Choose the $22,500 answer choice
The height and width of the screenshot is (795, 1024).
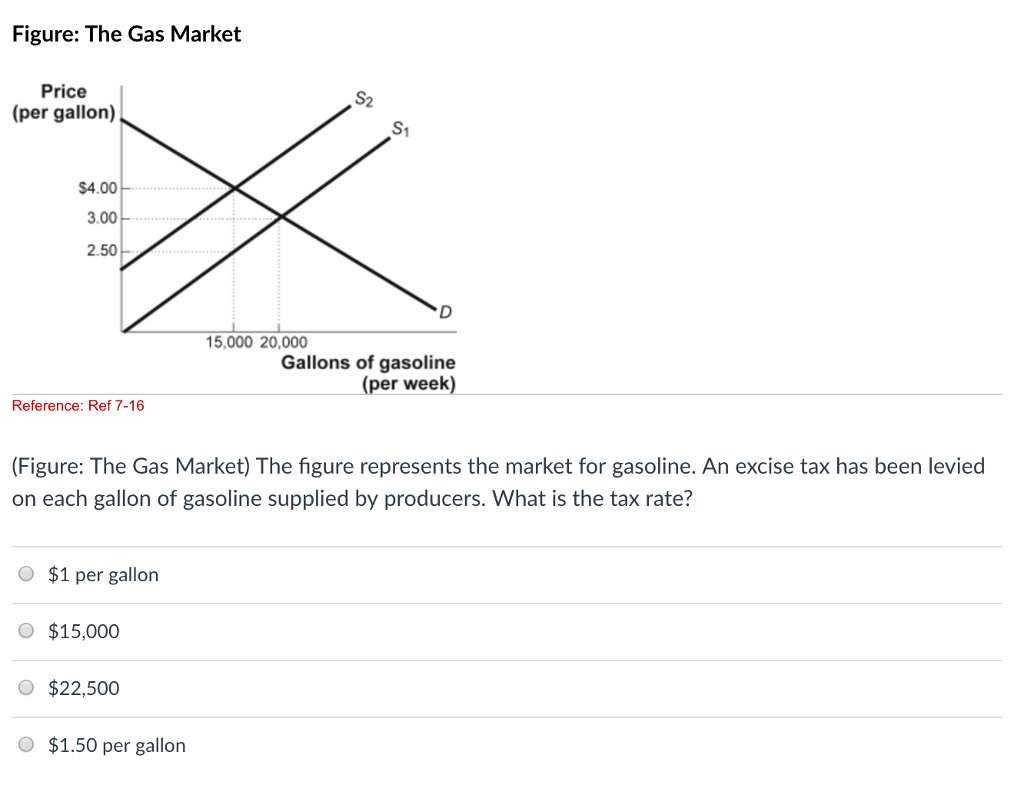(x=25, y=687)
